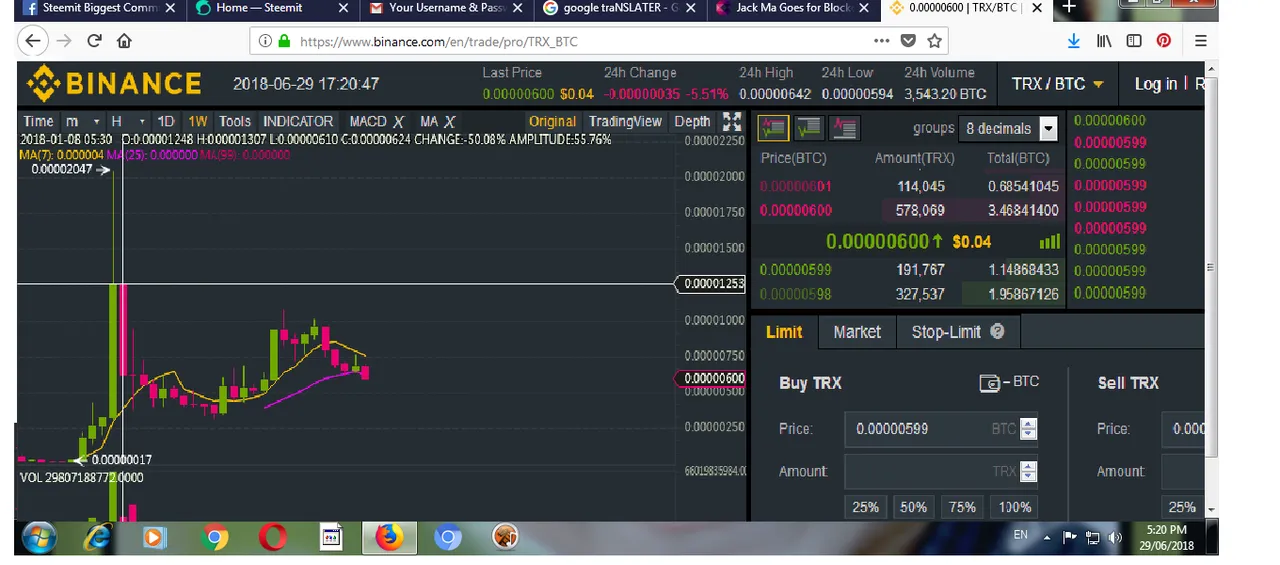
Task: Open the Firefox downloads arrow icon
Action: [x=1074, y=41]
